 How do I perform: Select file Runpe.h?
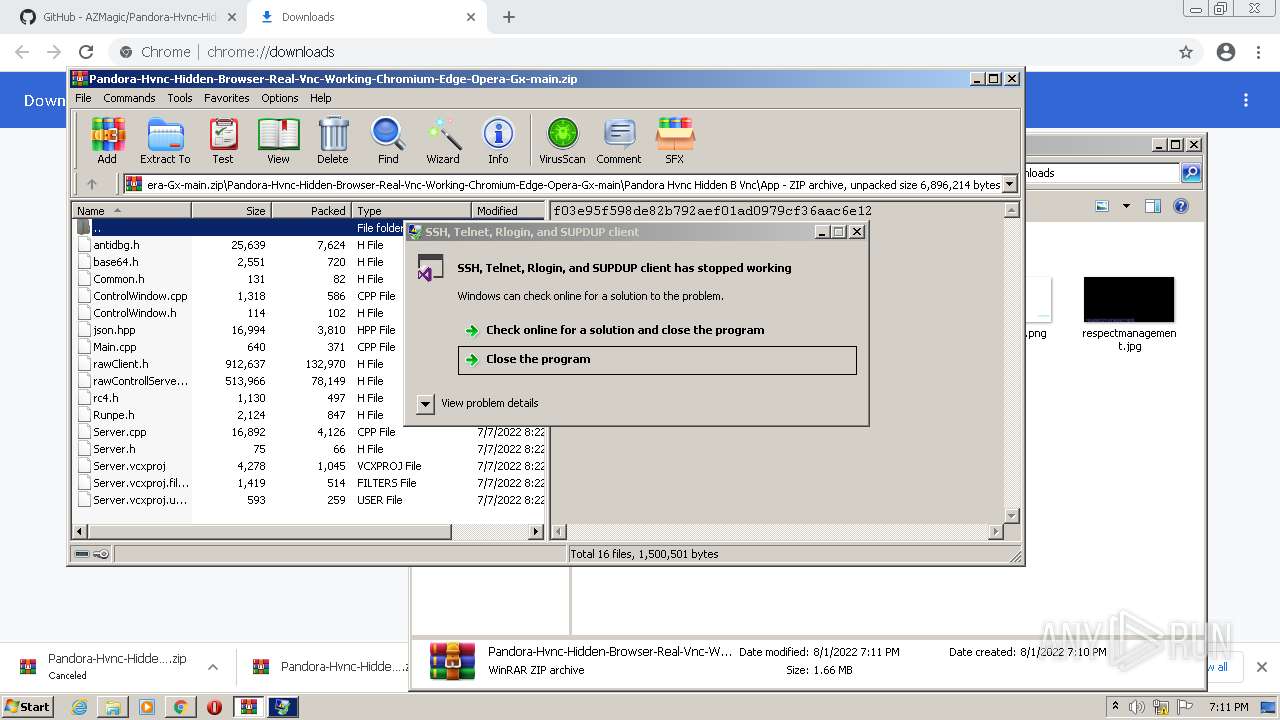coord(113,415)
